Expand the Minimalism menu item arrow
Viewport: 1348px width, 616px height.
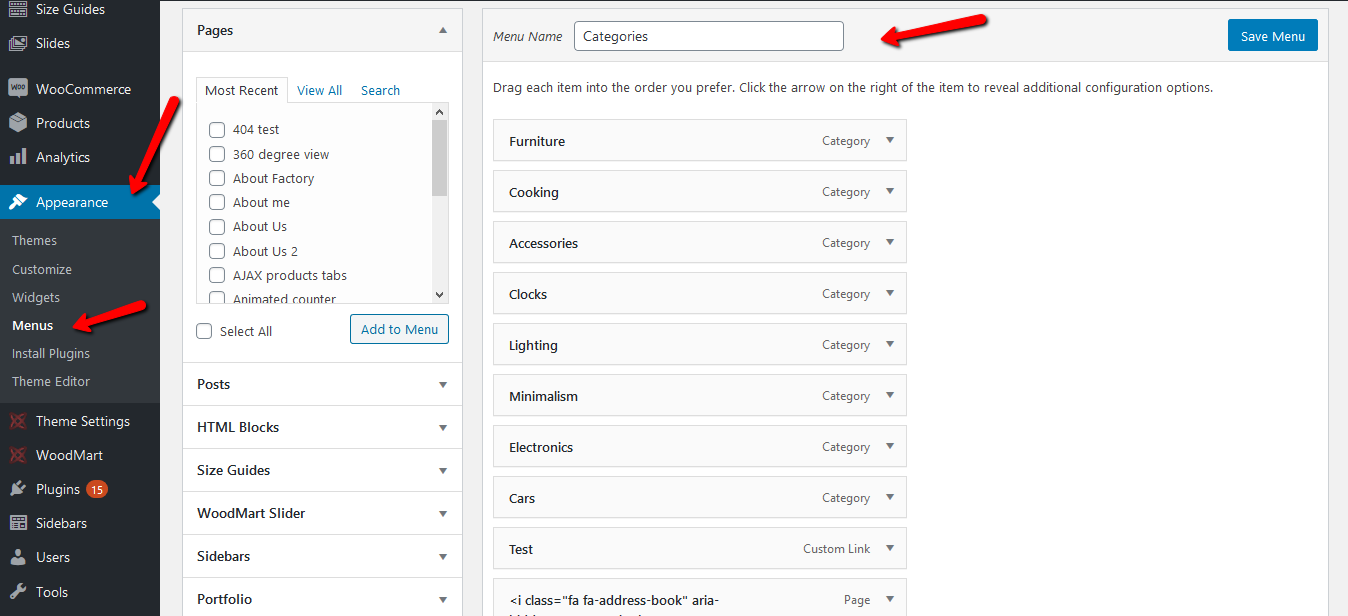click(890, 396)
